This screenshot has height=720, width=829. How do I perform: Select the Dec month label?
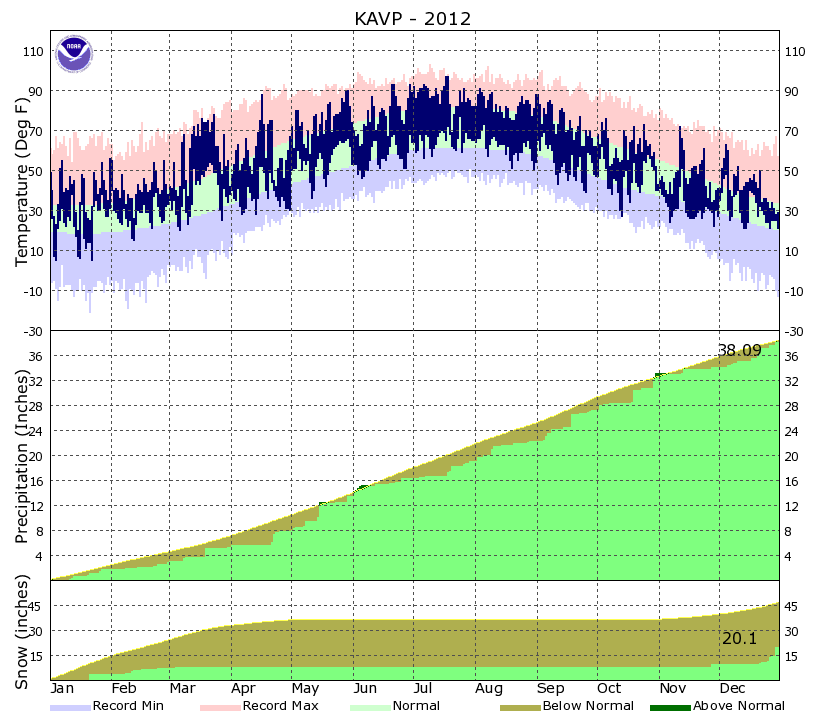click(733, 689)
